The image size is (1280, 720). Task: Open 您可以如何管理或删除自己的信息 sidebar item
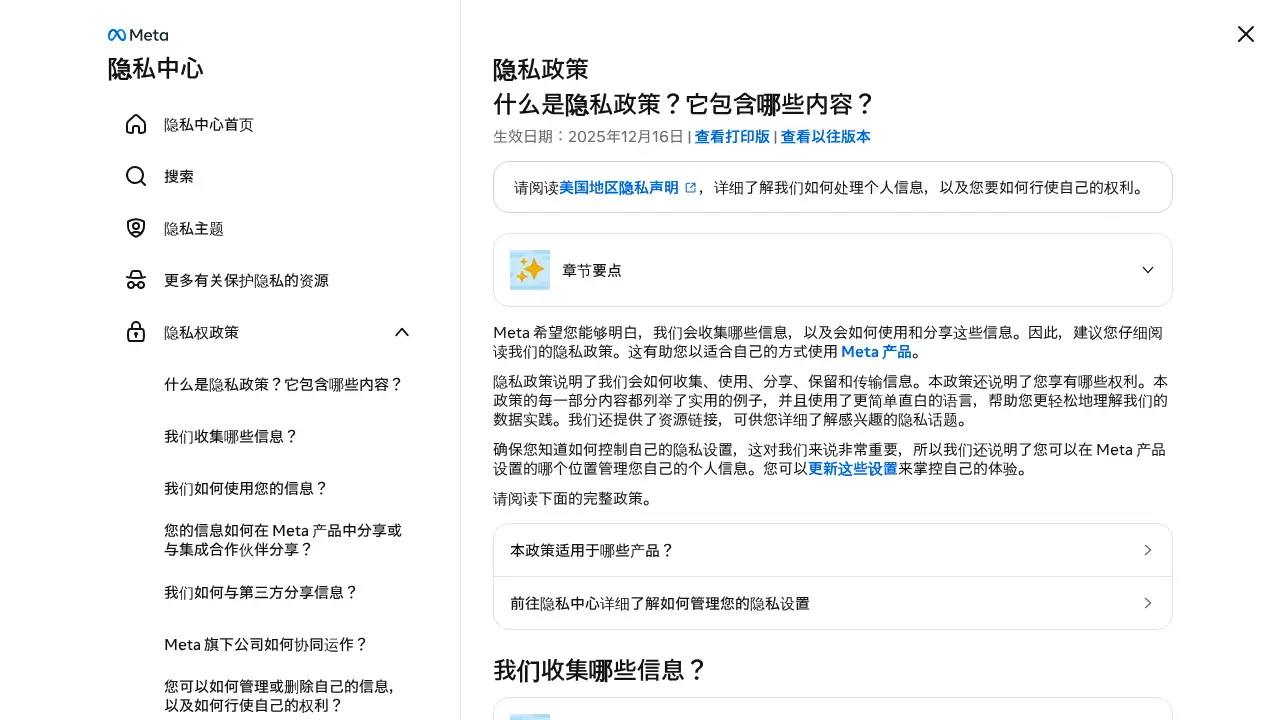(x=280, y=696)
